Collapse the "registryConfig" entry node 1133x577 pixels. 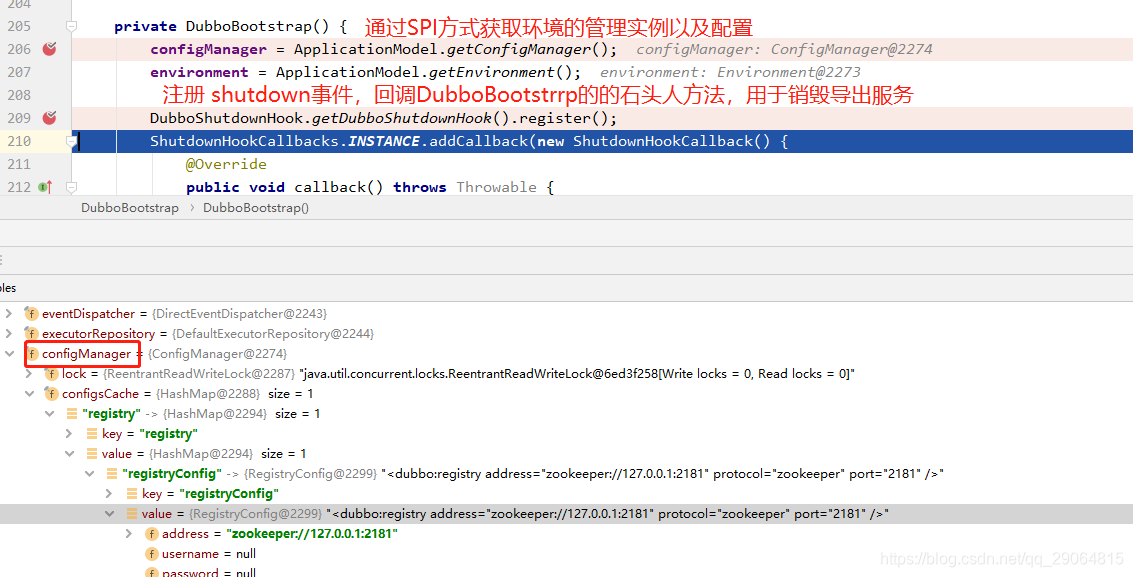coord(90,474)
